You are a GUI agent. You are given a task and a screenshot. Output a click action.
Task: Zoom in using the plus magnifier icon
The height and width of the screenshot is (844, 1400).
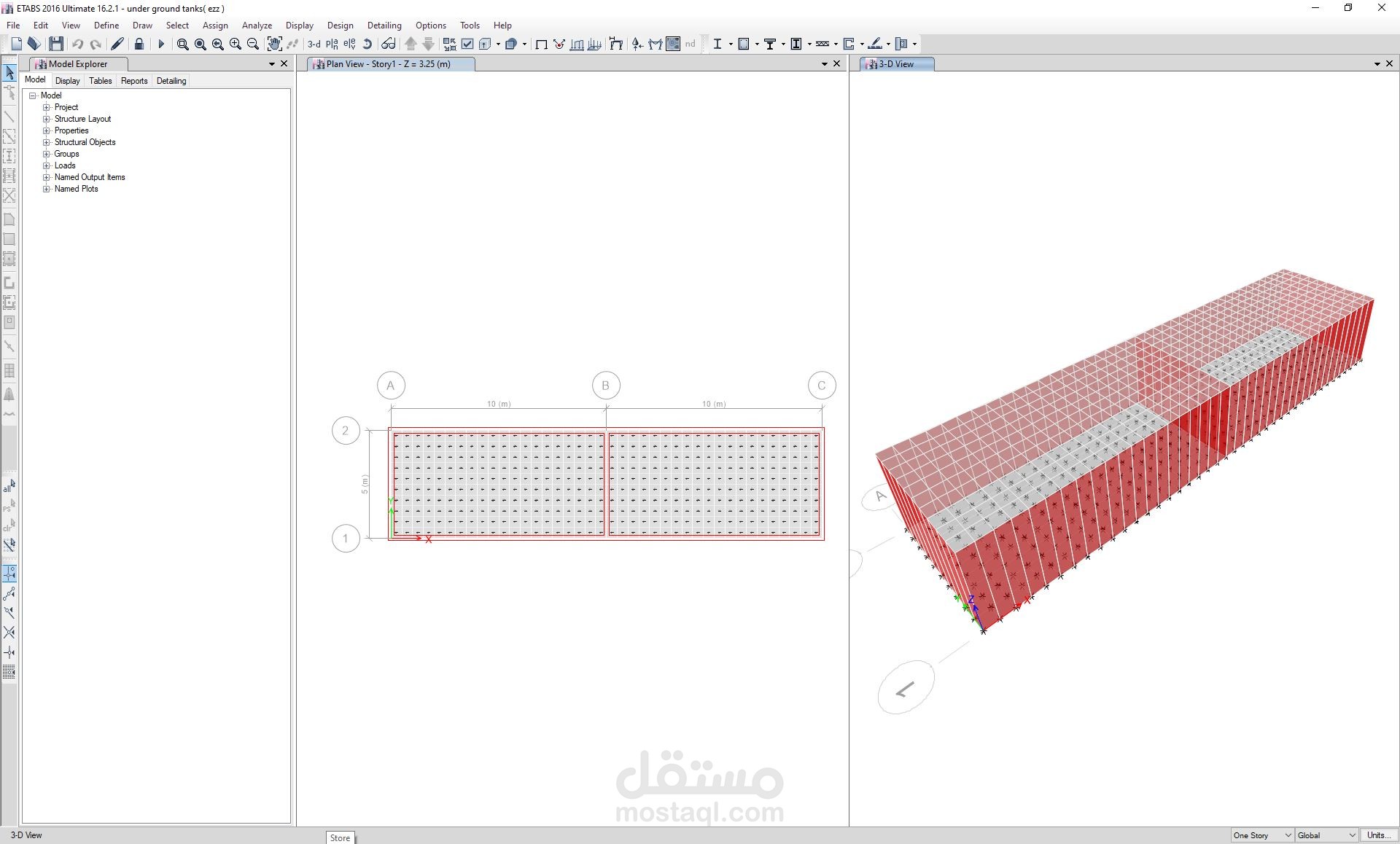pyautogui.click(x=235, y=44)
